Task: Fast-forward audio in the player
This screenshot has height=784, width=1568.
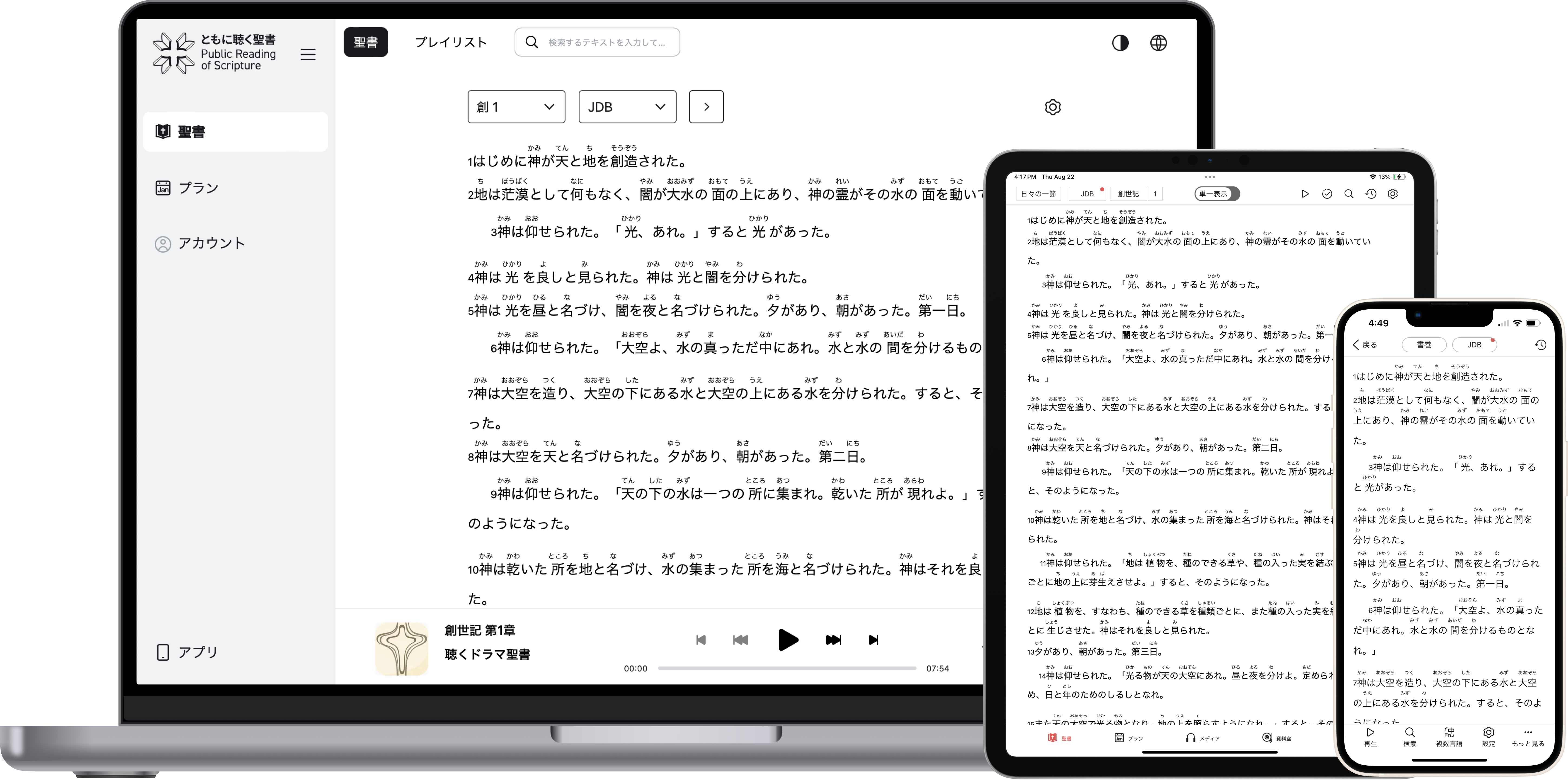Action: coord(833,640)
